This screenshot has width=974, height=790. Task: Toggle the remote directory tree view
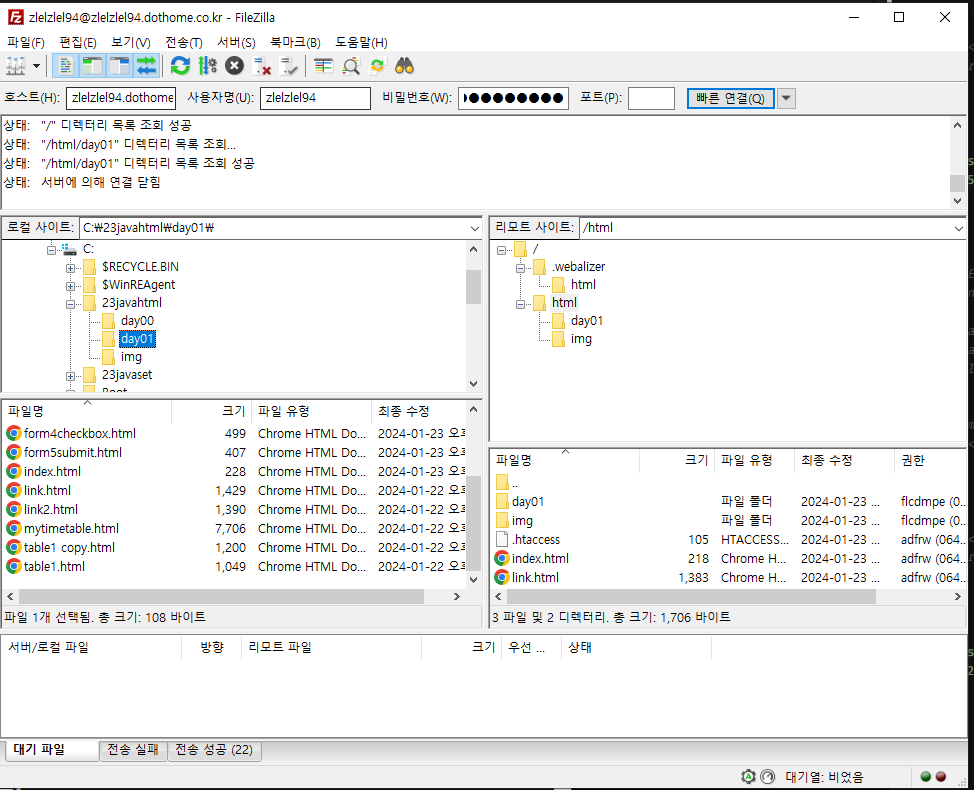point(119,66)
